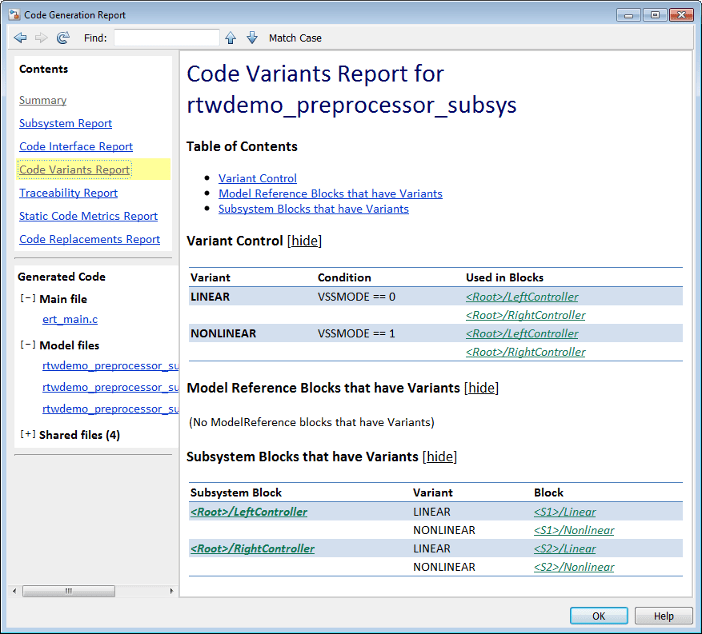
Task: Collapse the Model files section
Action: point(28,345)
